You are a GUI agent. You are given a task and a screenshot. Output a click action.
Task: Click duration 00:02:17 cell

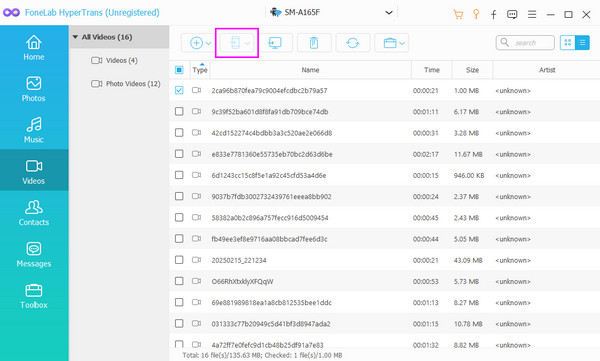426,154
